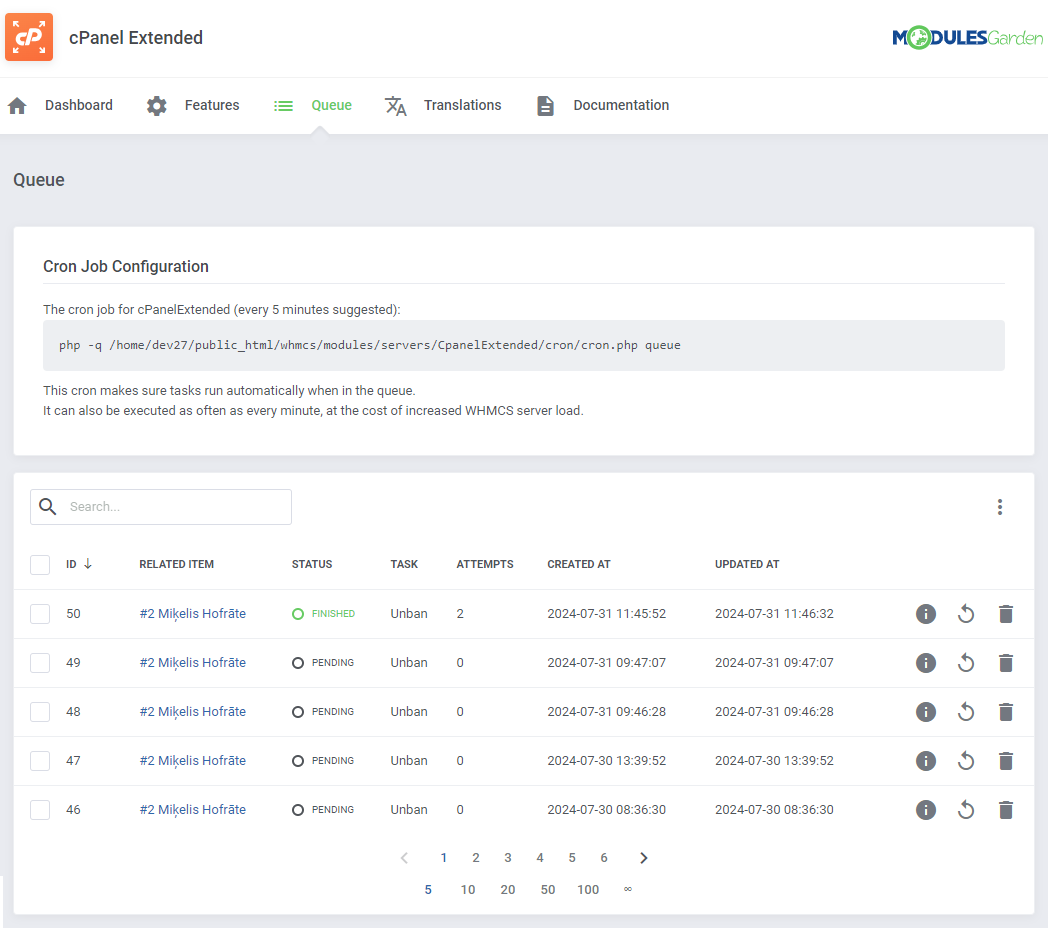1048x928 pixels.
Task: Click the Features gear icon
Action: pyautogui.click(x=156, y=106)
